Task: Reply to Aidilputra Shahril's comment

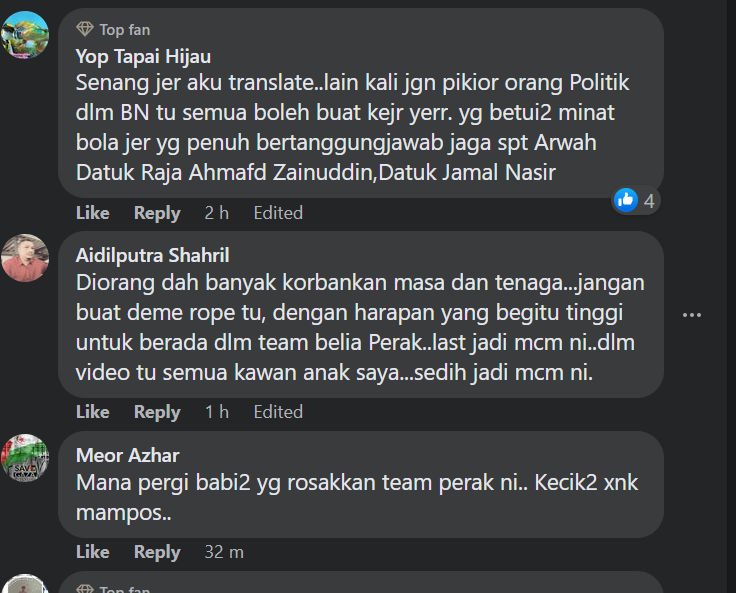Action: pyautogui.click(x=157, y=412)
